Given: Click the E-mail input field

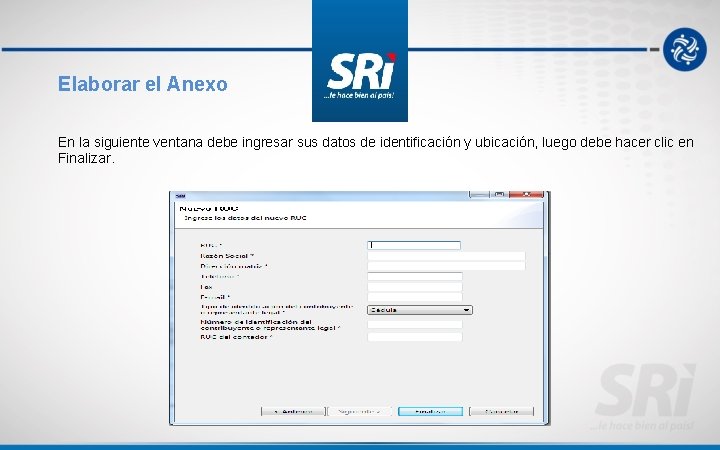Looking at the screenshot, I should click(x=415, y=297).
